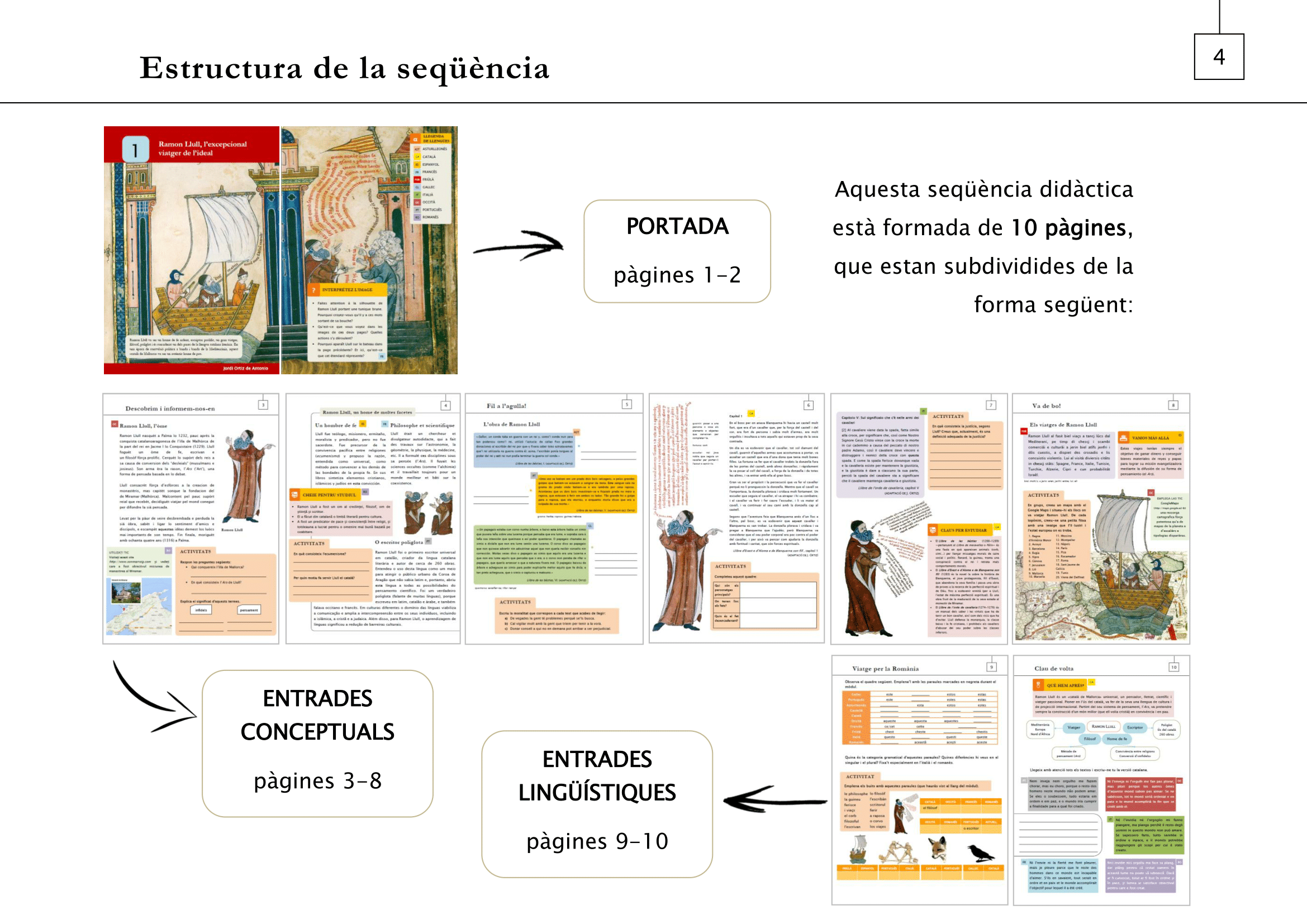The height and width of the screenshot is (924, 1307).
Task: Click the Mallorca map image on page 3
Action: click(140, 606)
